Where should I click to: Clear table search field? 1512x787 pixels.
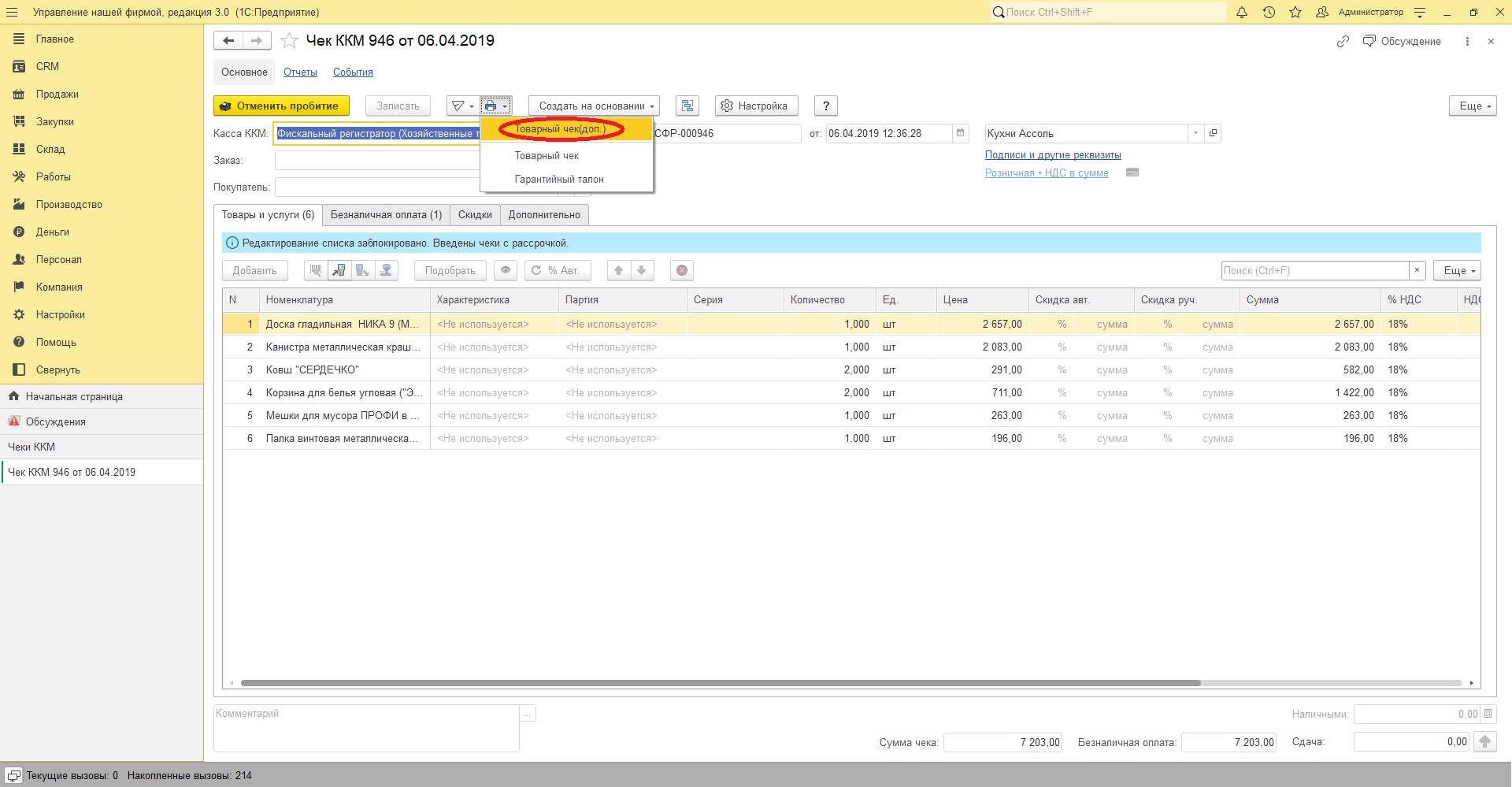pos(1417,270)
